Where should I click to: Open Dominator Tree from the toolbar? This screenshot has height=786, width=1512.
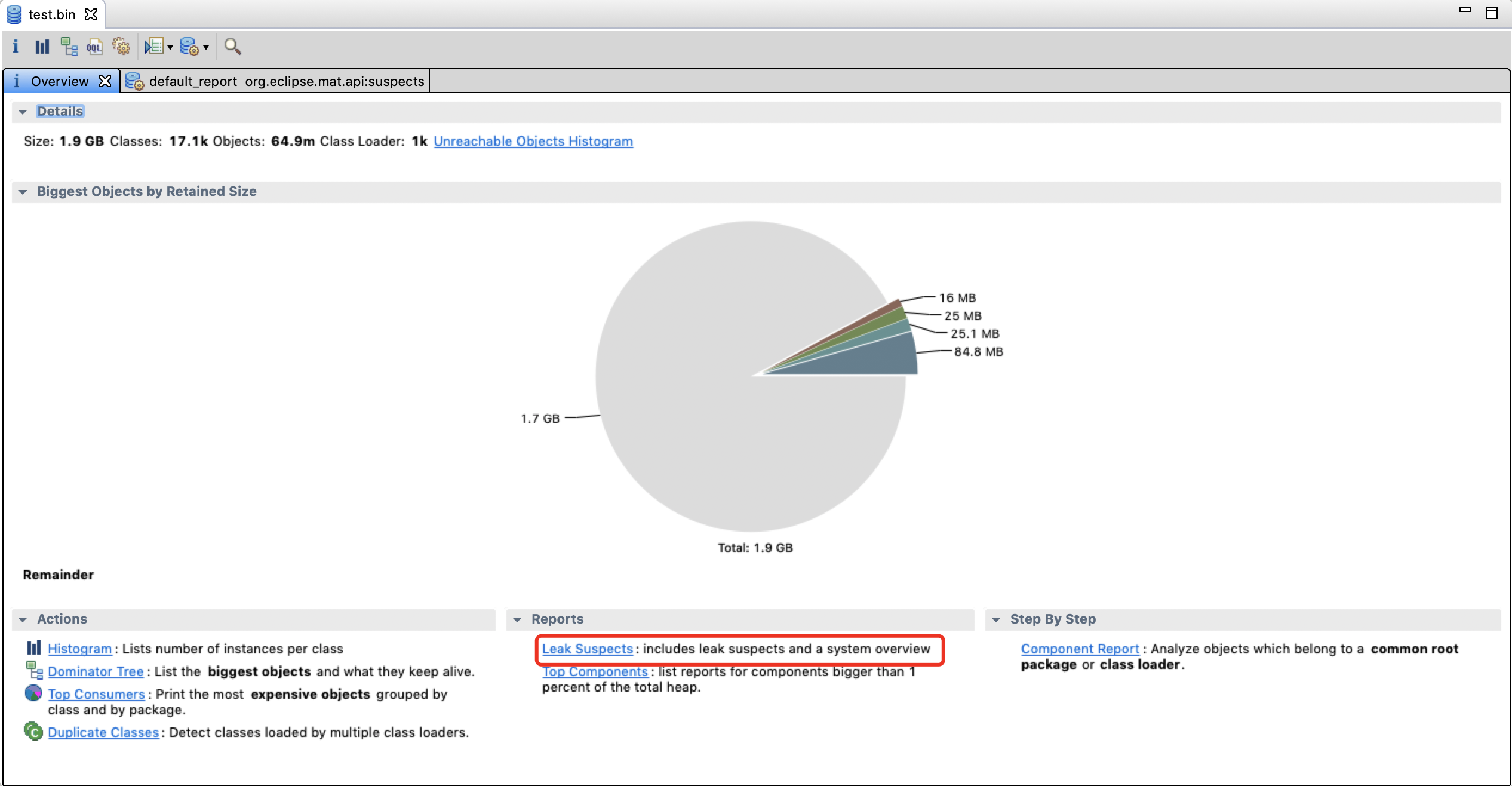(69, 46)
